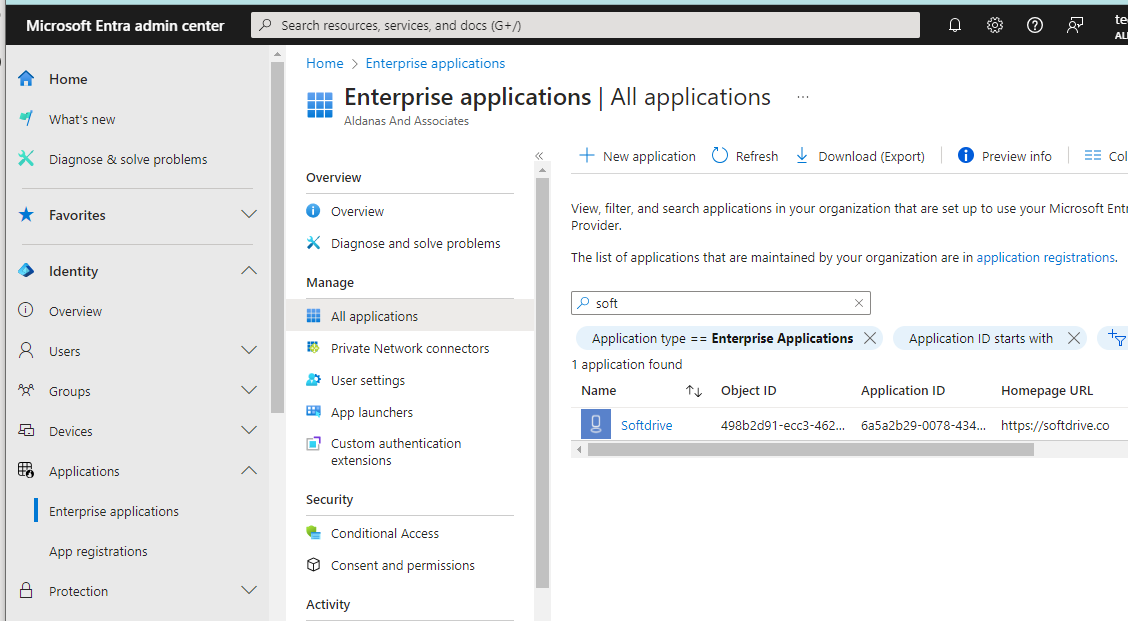Image resolution: width=1128 pixels, height=621 pixels.
Task: Click the All applications grid icon
Action: tap(314, 316)
